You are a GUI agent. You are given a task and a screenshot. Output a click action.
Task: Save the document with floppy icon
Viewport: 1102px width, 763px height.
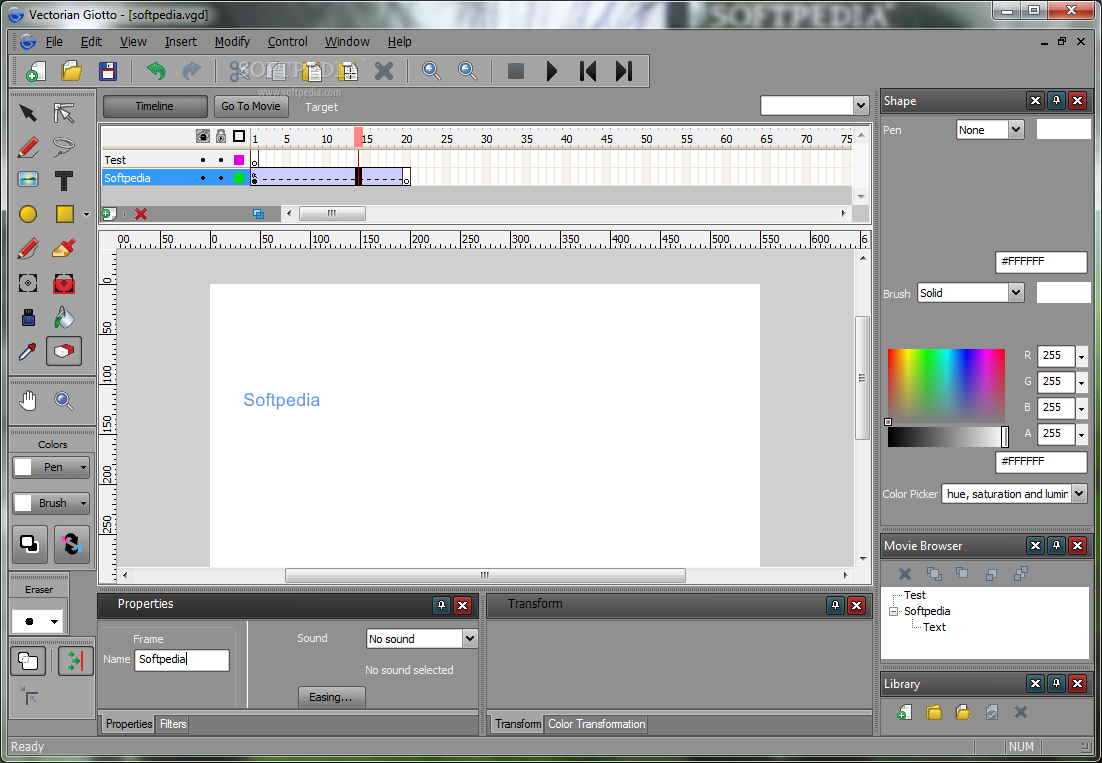coord(108,71)
